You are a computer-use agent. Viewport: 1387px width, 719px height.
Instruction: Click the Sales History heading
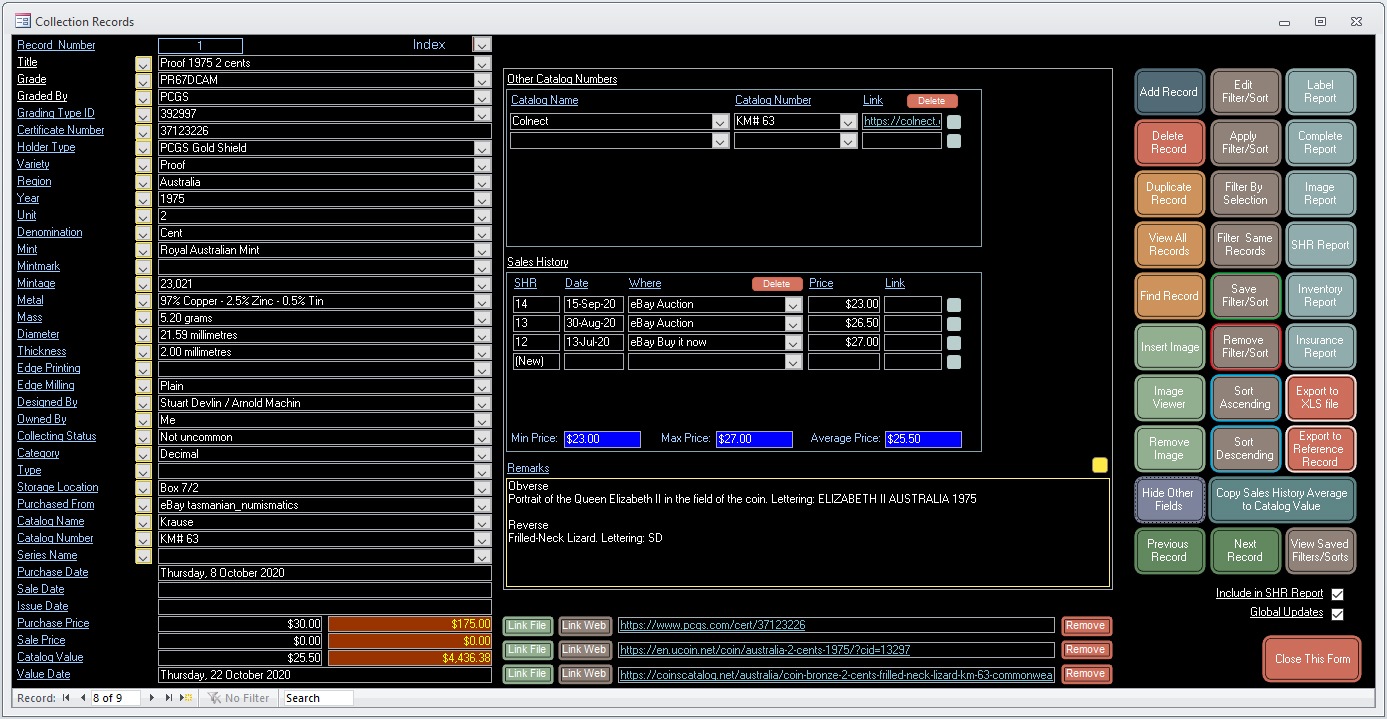point(538,263)
